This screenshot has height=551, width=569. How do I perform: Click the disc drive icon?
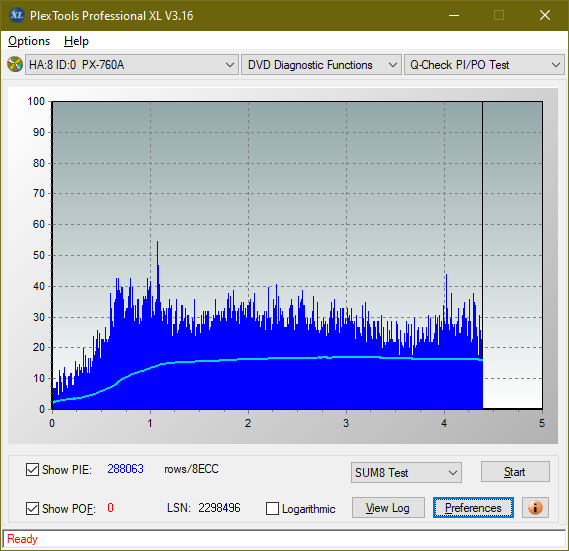click(15, 65)
